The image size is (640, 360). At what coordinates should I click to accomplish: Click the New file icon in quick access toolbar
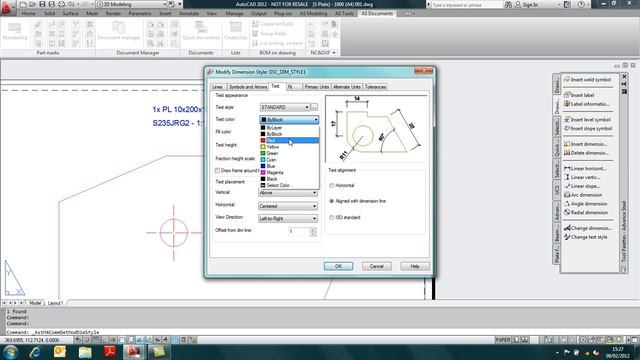[x=23, y=4]
